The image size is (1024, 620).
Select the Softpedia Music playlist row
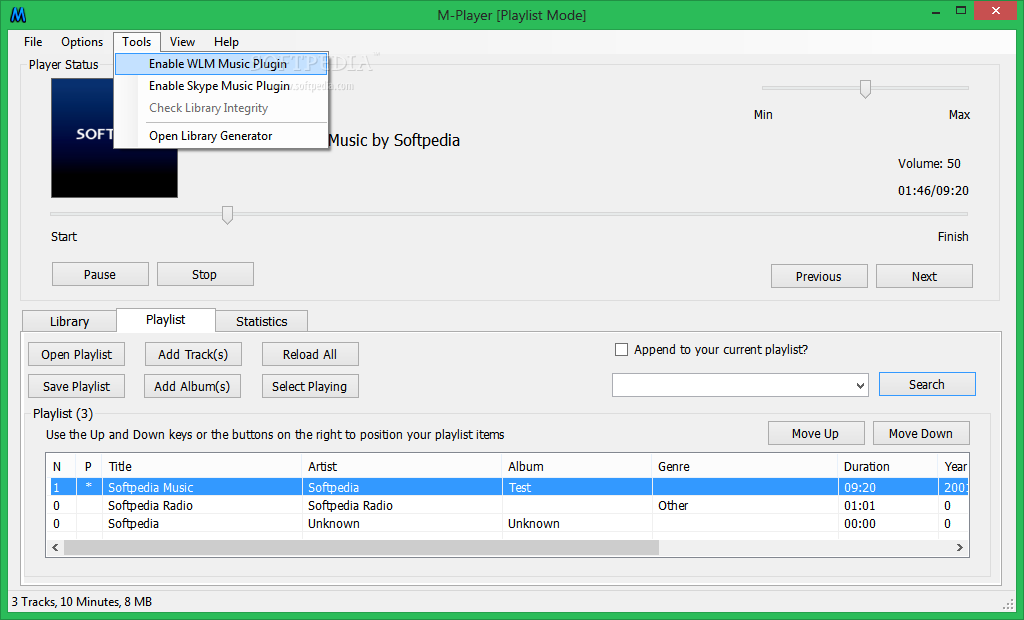(x=509, y=487)
